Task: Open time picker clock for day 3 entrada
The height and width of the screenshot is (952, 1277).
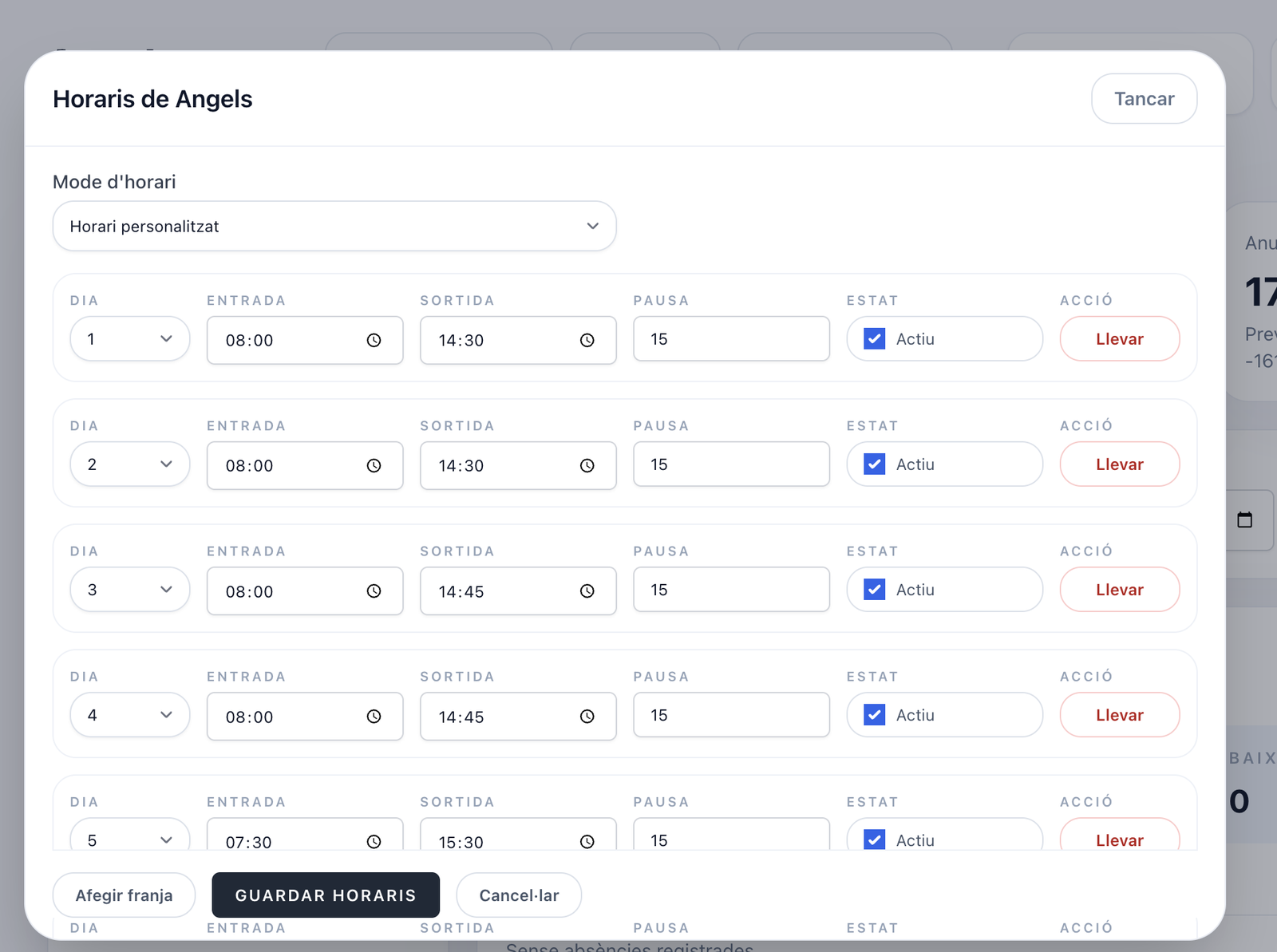Action: coord(374,591)
